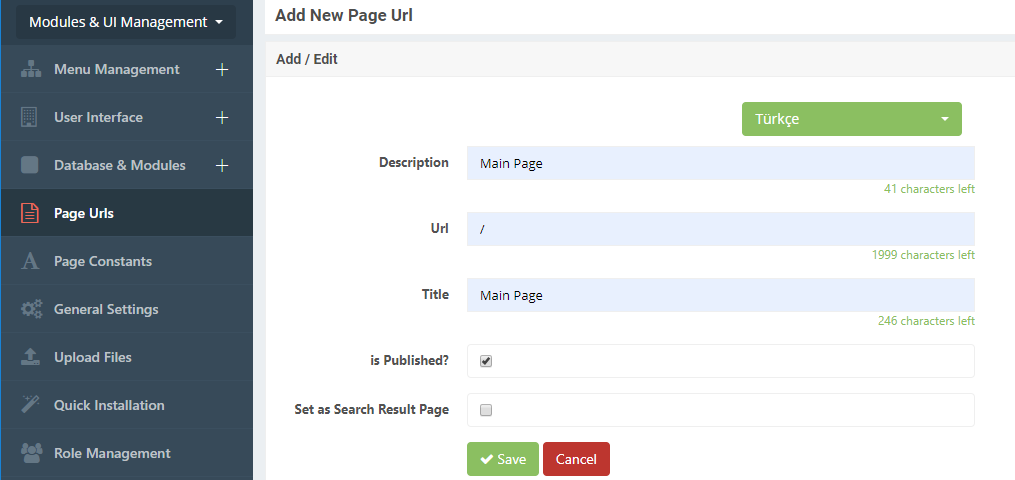The image size is (1015, 480).
Task: Open Page Constants sidebar item
Action: point(127,261)
